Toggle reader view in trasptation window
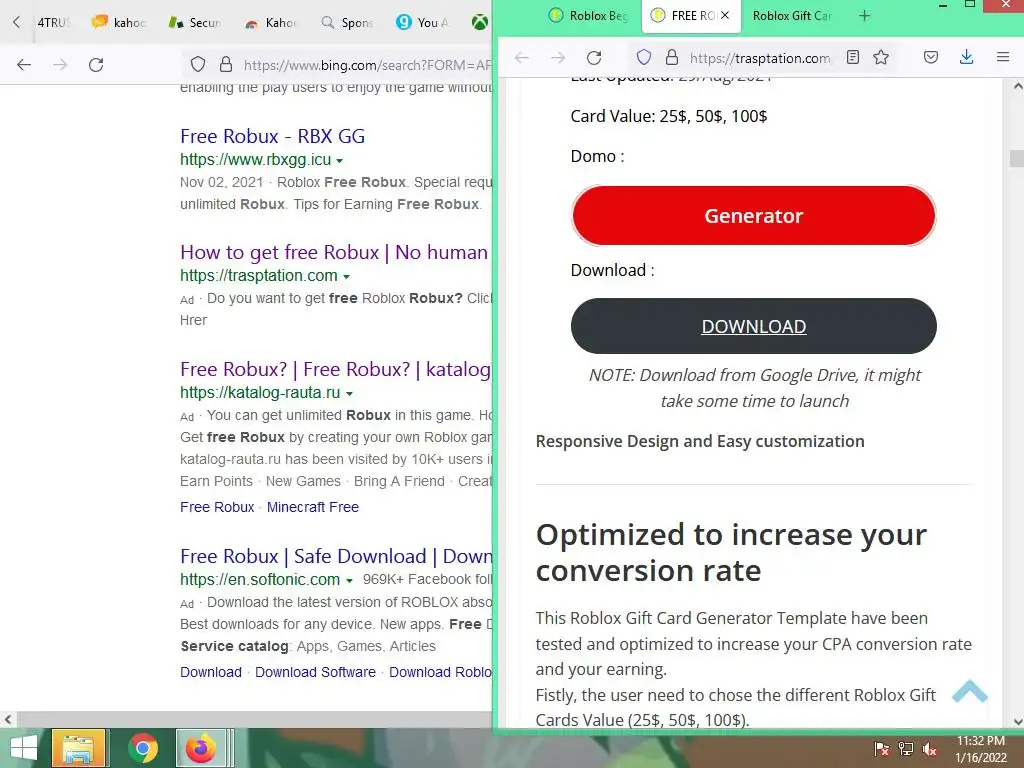The image size is (1024, 768). (x=852, y=57)
